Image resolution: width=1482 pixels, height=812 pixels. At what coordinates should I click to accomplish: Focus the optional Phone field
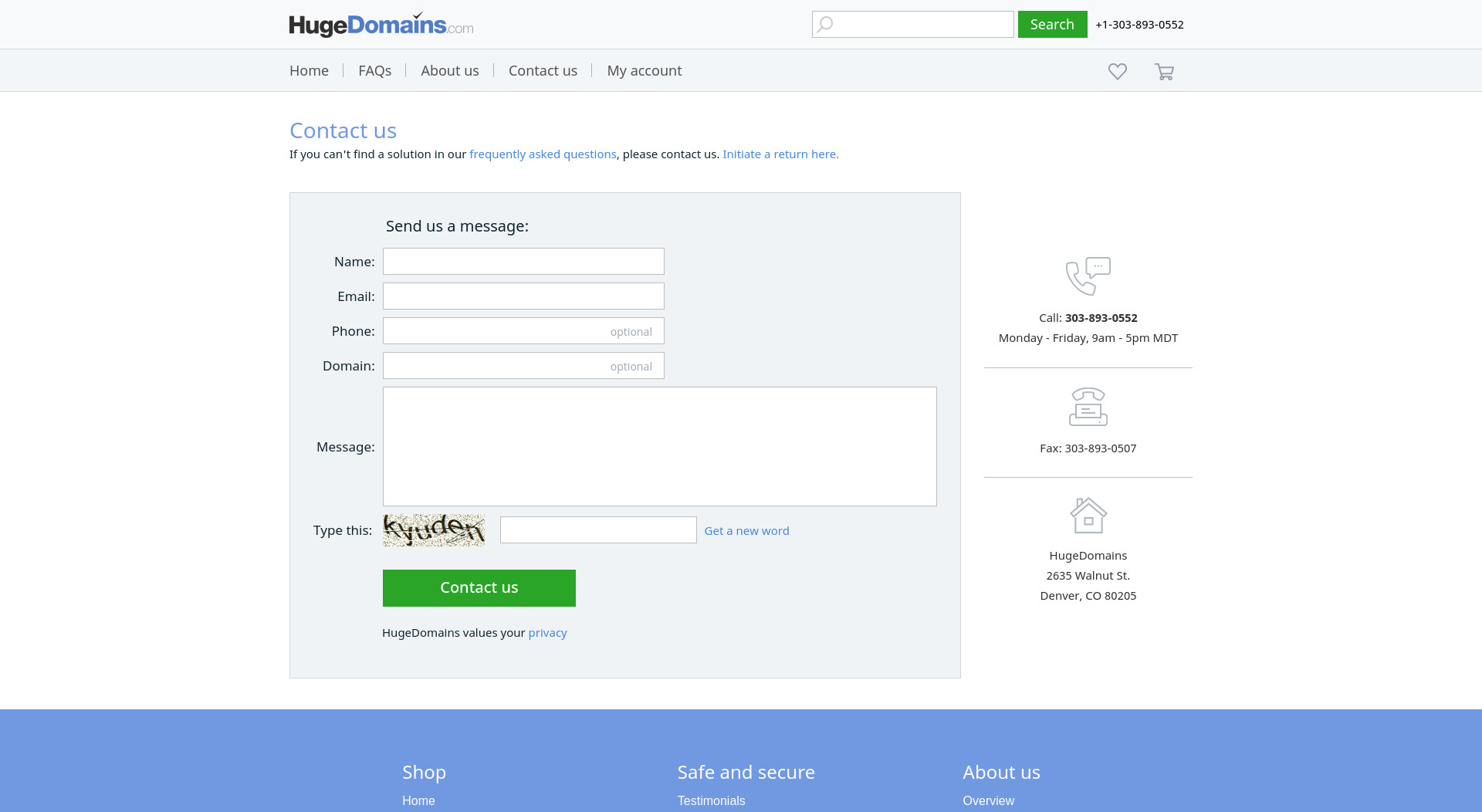pyautogui.click(x=523, y=330)
